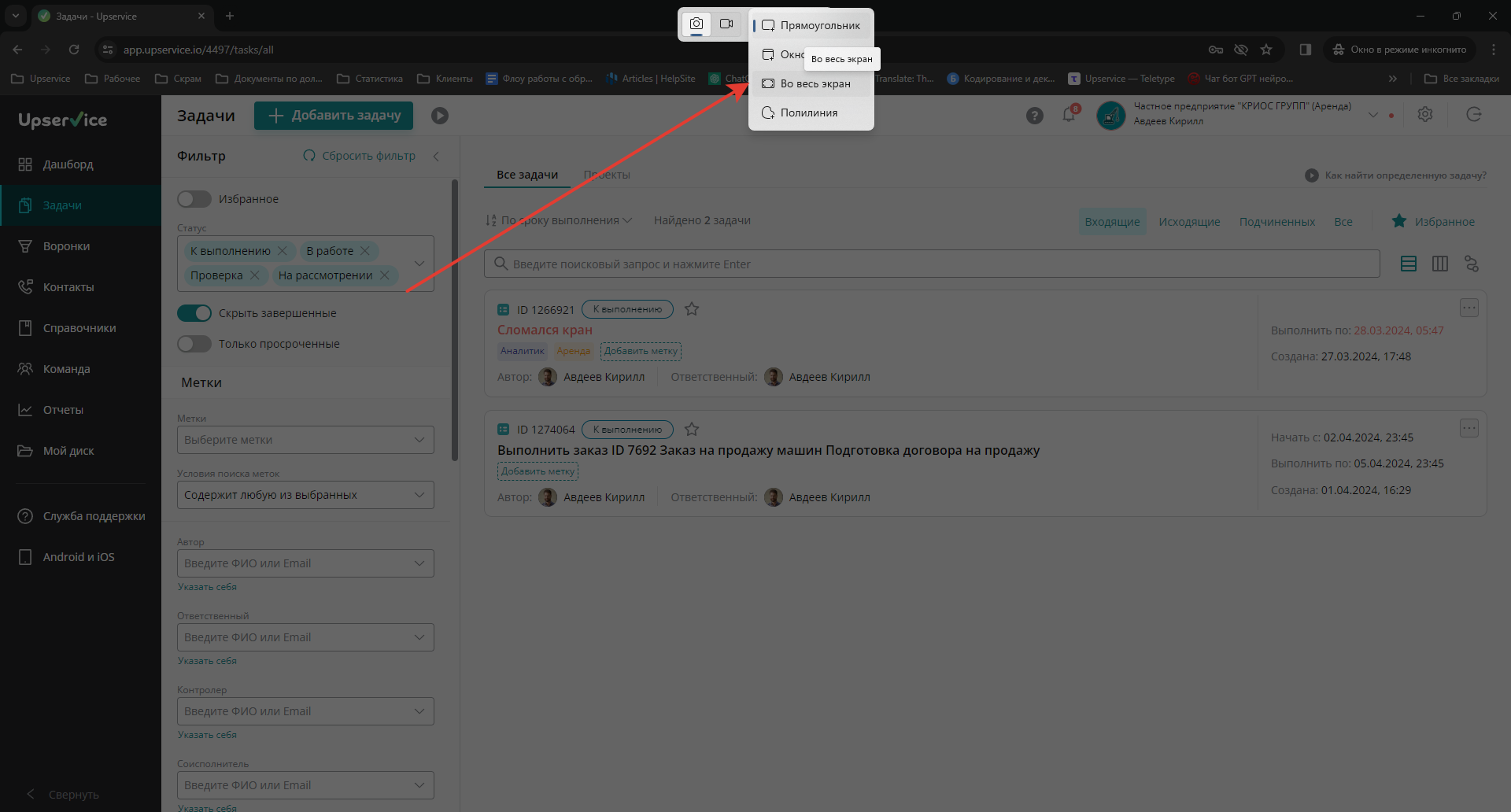The image size is (1511, 812).
Task: Choose Полилиния snip mode
Action: [811, 113]
